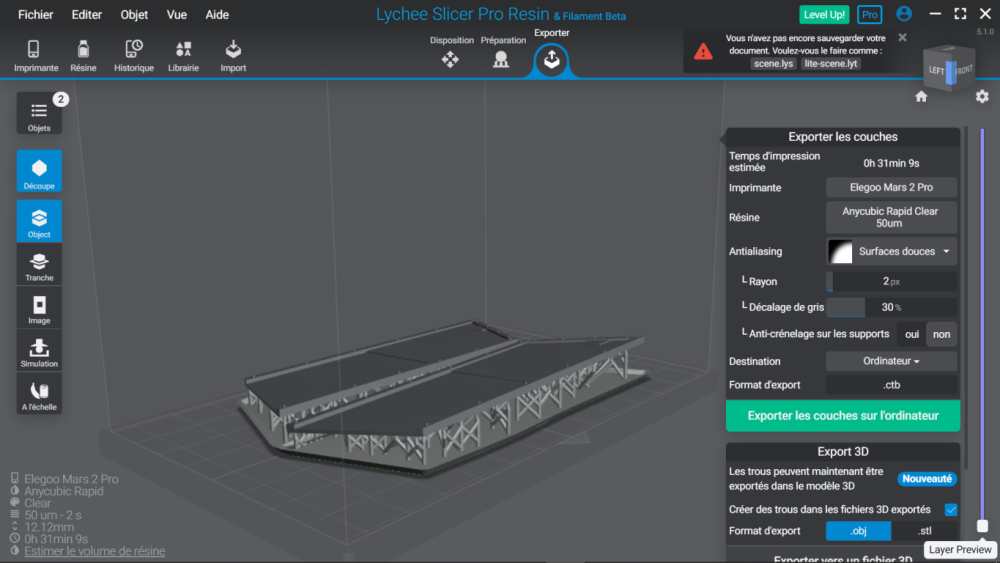Image resolution: width=1000 pixels, height=563 pixels.
Task: Open the Résine resin settings
Action: coord(84,55)
